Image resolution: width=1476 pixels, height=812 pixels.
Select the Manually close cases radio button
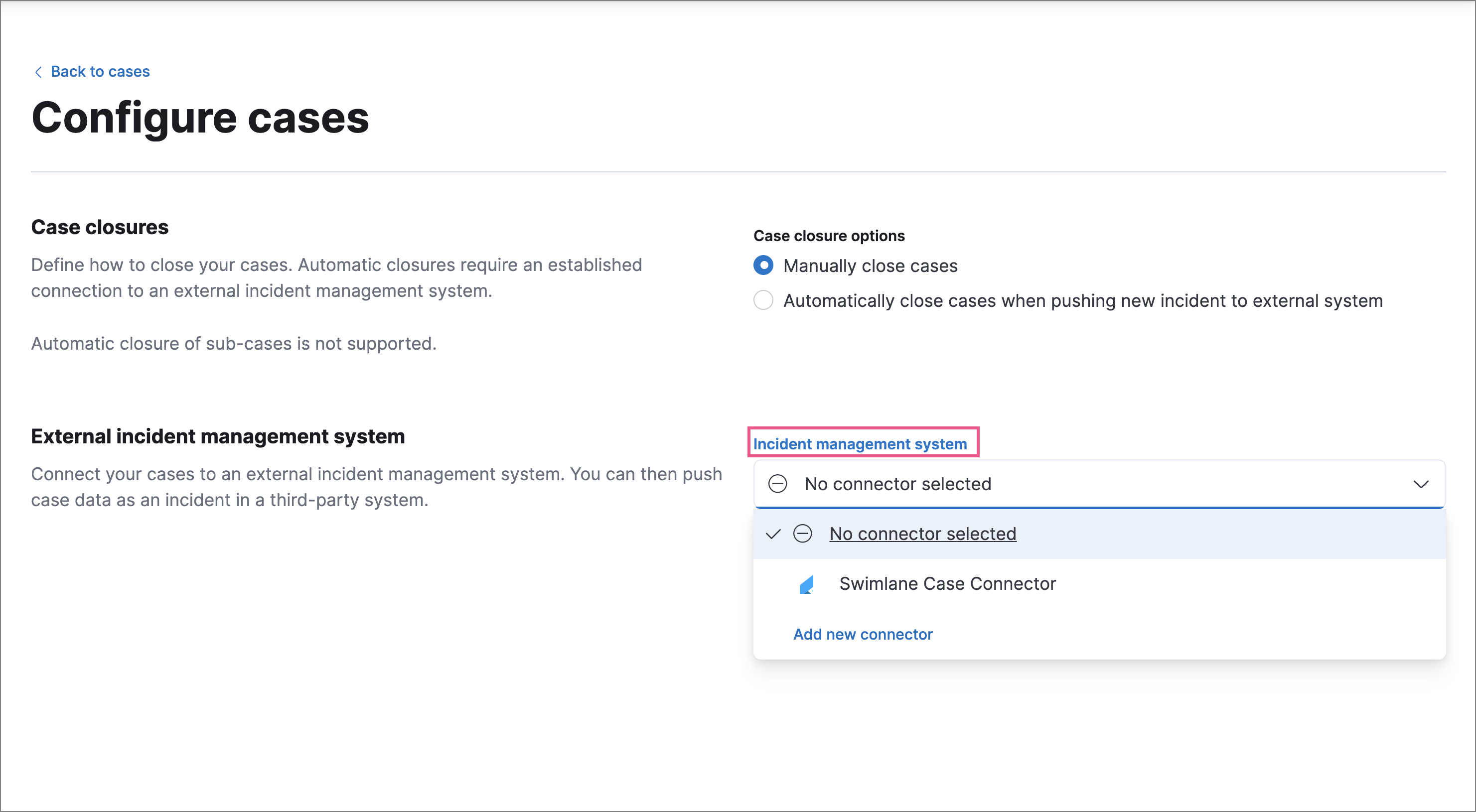[763, 265]
